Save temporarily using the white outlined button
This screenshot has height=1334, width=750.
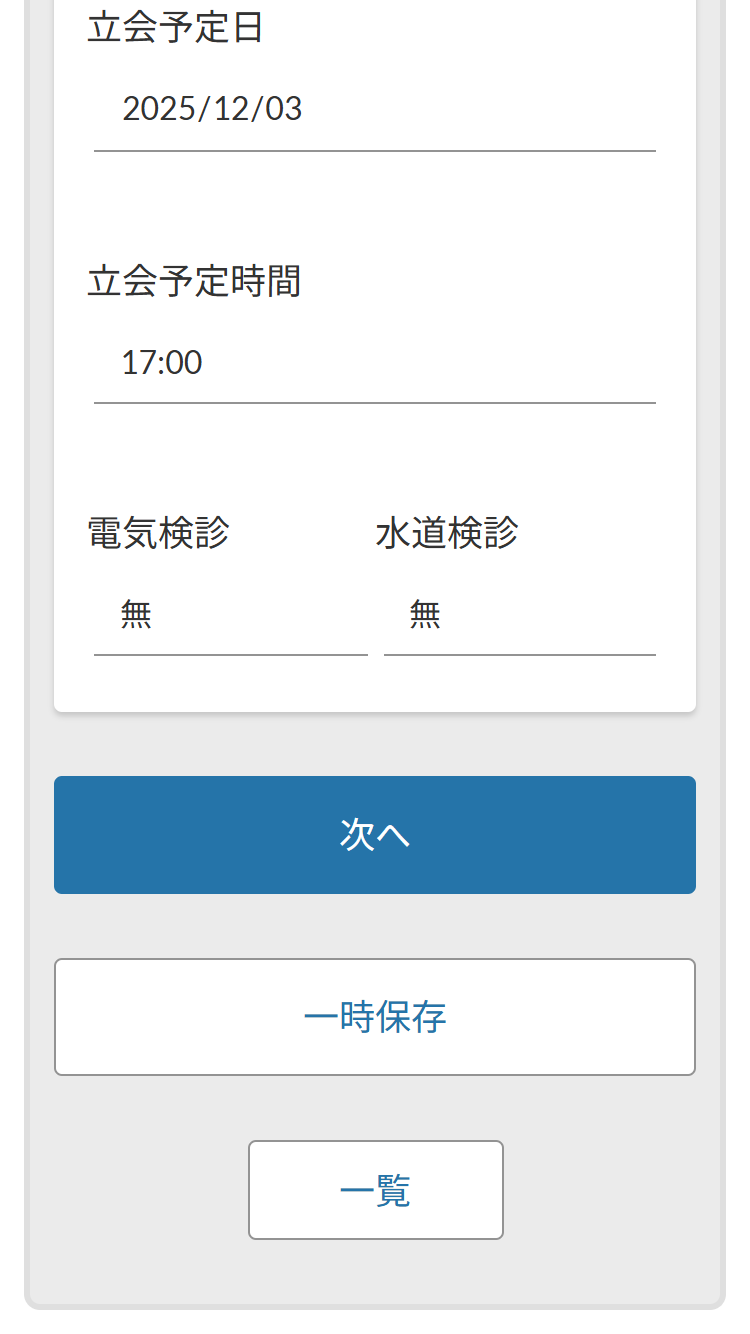coord(374,1017)
